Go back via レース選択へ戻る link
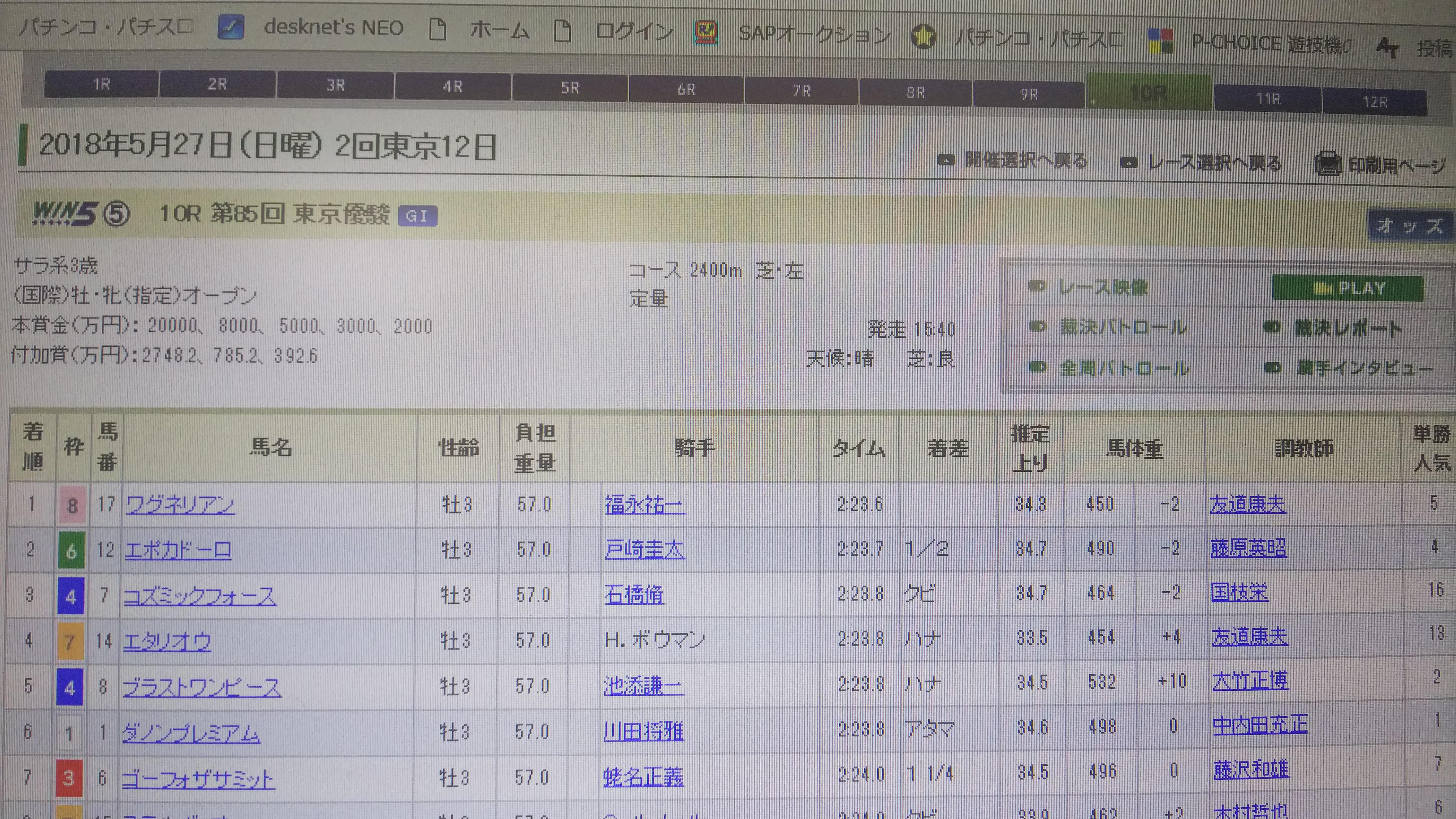Viewport: 1456px width, 819px height. pyautogui.click(x=1214, y=163)
